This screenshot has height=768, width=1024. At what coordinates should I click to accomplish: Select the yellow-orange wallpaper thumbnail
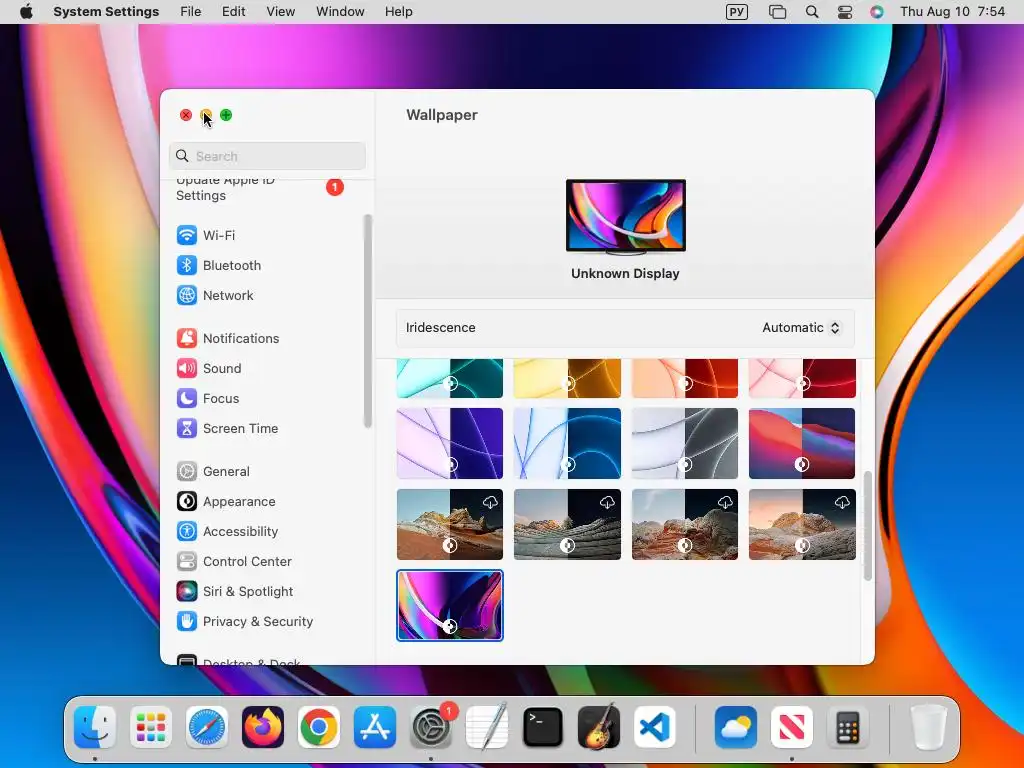pyautogui.click(x=567, y=378)
